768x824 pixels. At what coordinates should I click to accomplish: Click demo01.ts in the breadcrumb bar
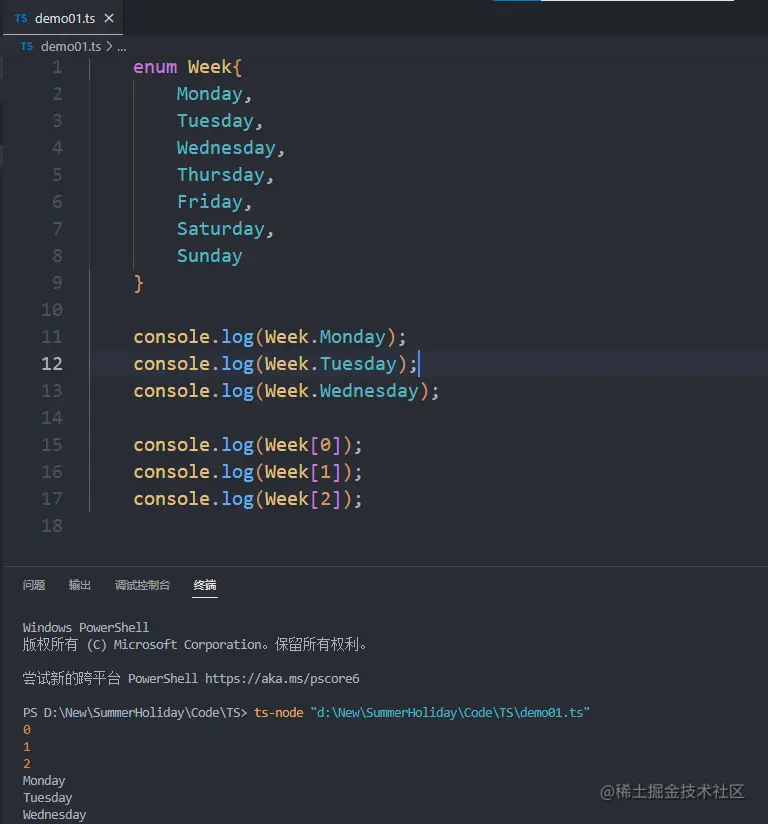(x=71, y=47)
